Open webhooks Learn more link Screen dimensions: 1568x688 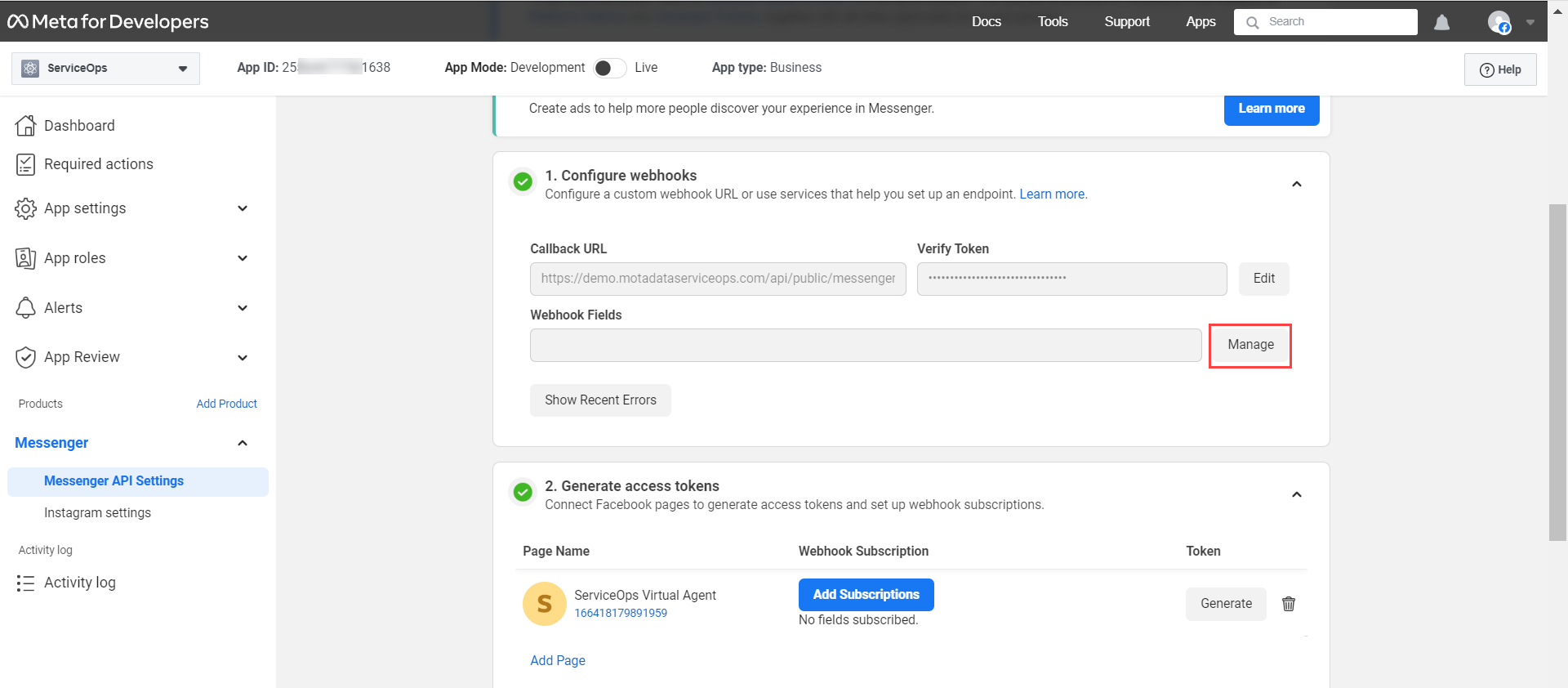[x=1052, y=194]
